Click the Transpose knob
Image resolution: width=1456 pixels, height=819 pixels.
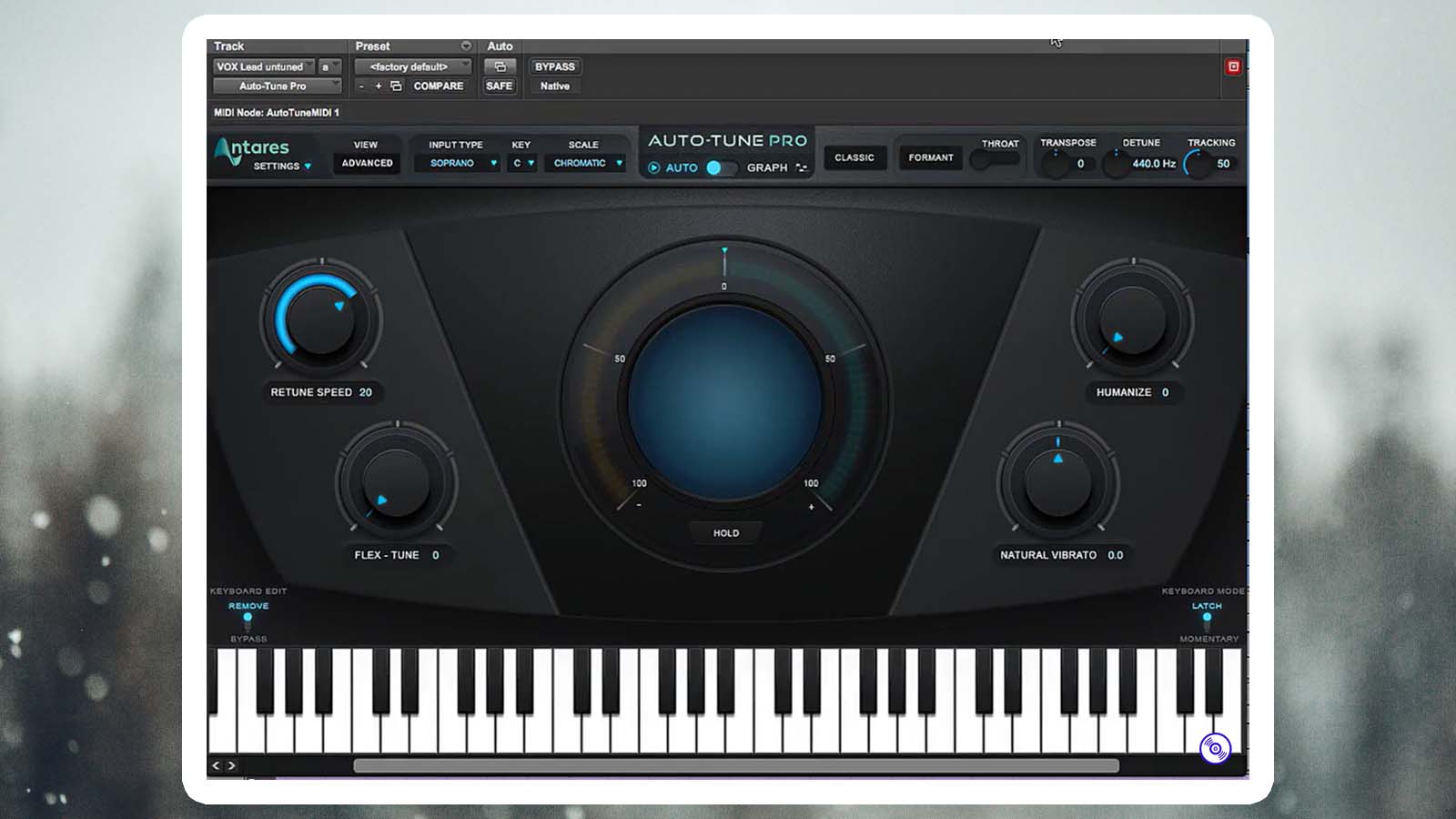(x=1055, y=164)
